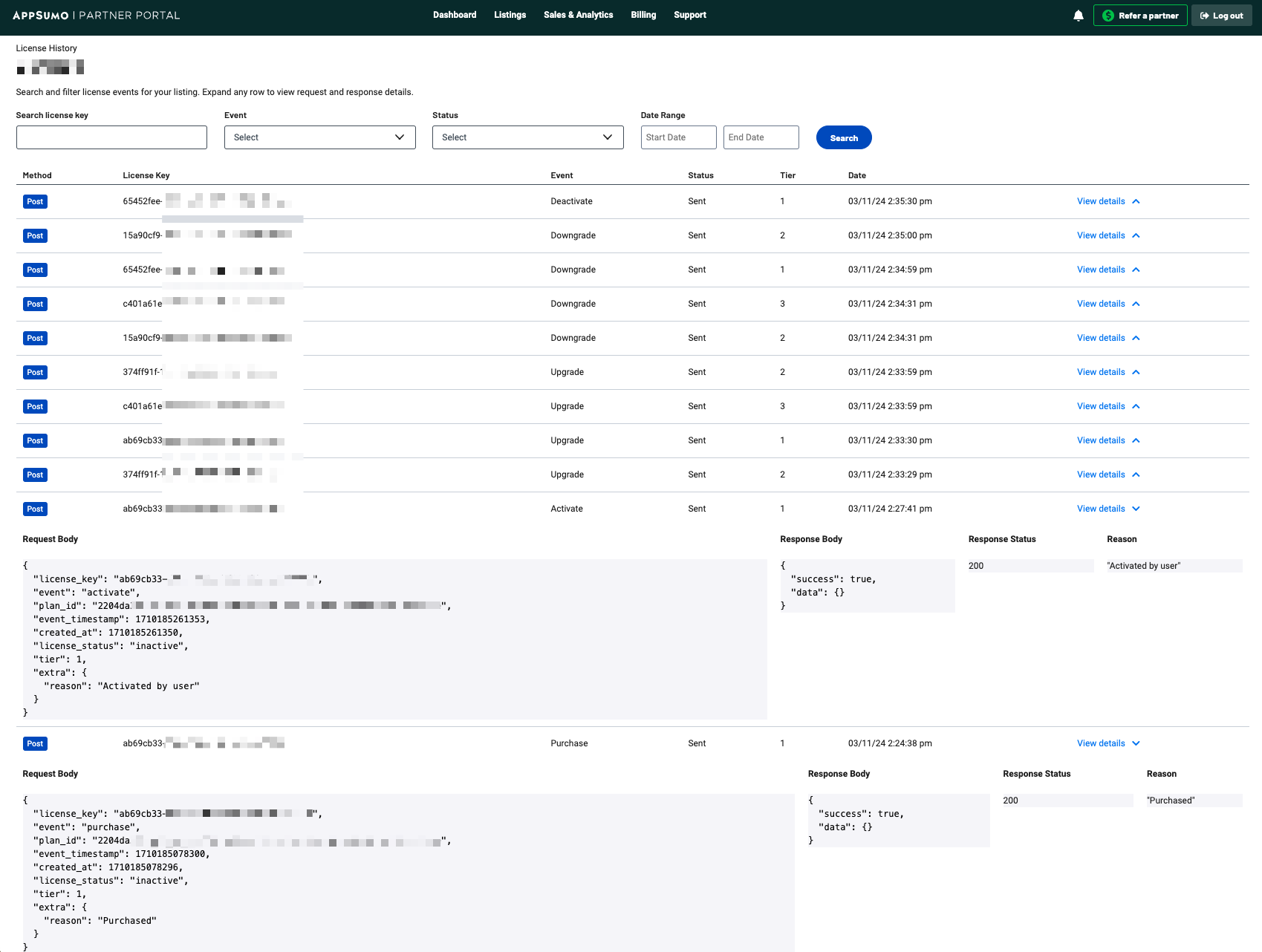Click "Purchased" reason value
Image resolution: width=1262 pixels, height=952 pixels.
(x=1171, y=801)
